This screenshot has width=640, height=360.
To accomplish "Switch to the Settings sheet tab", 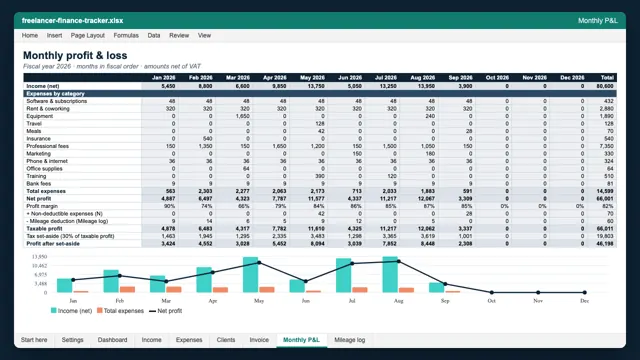I will coord(72,340).
